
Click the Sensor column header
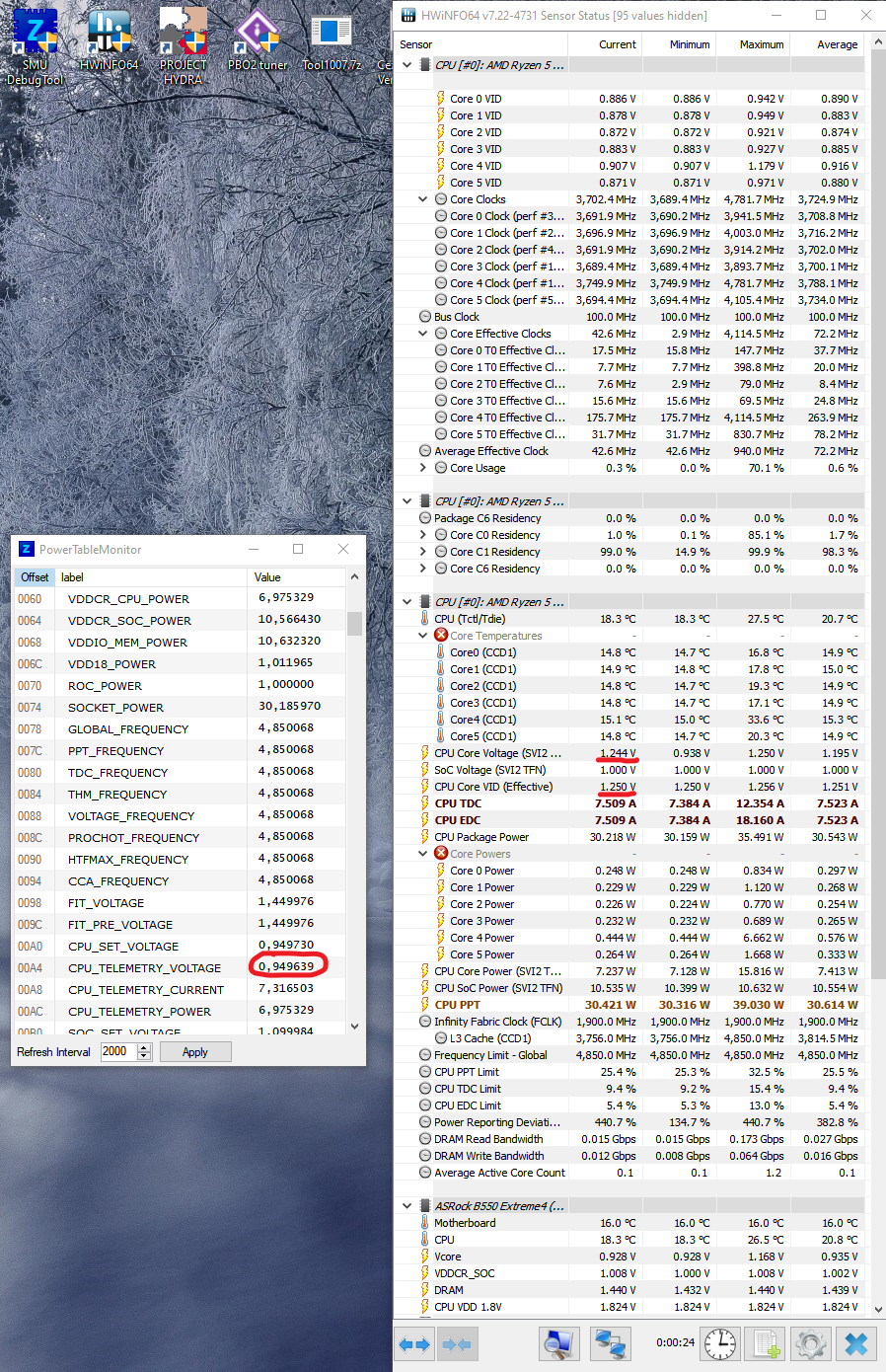(x=481, y=44)
